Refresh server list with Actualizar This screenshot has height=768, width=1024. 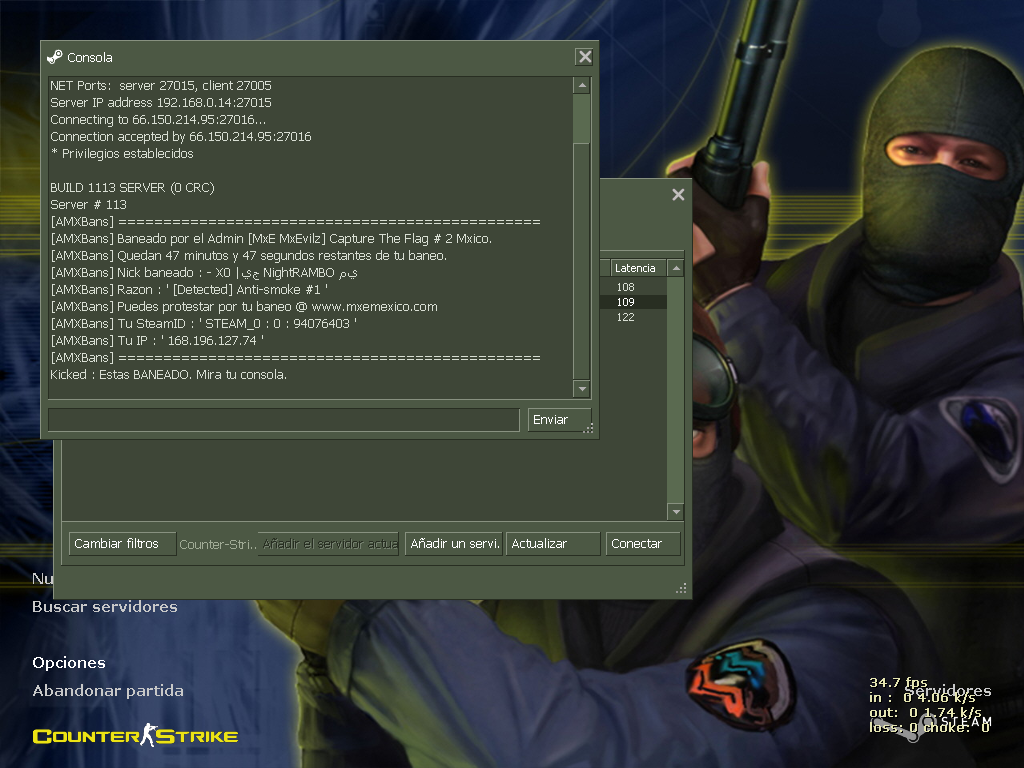(552, 543)
